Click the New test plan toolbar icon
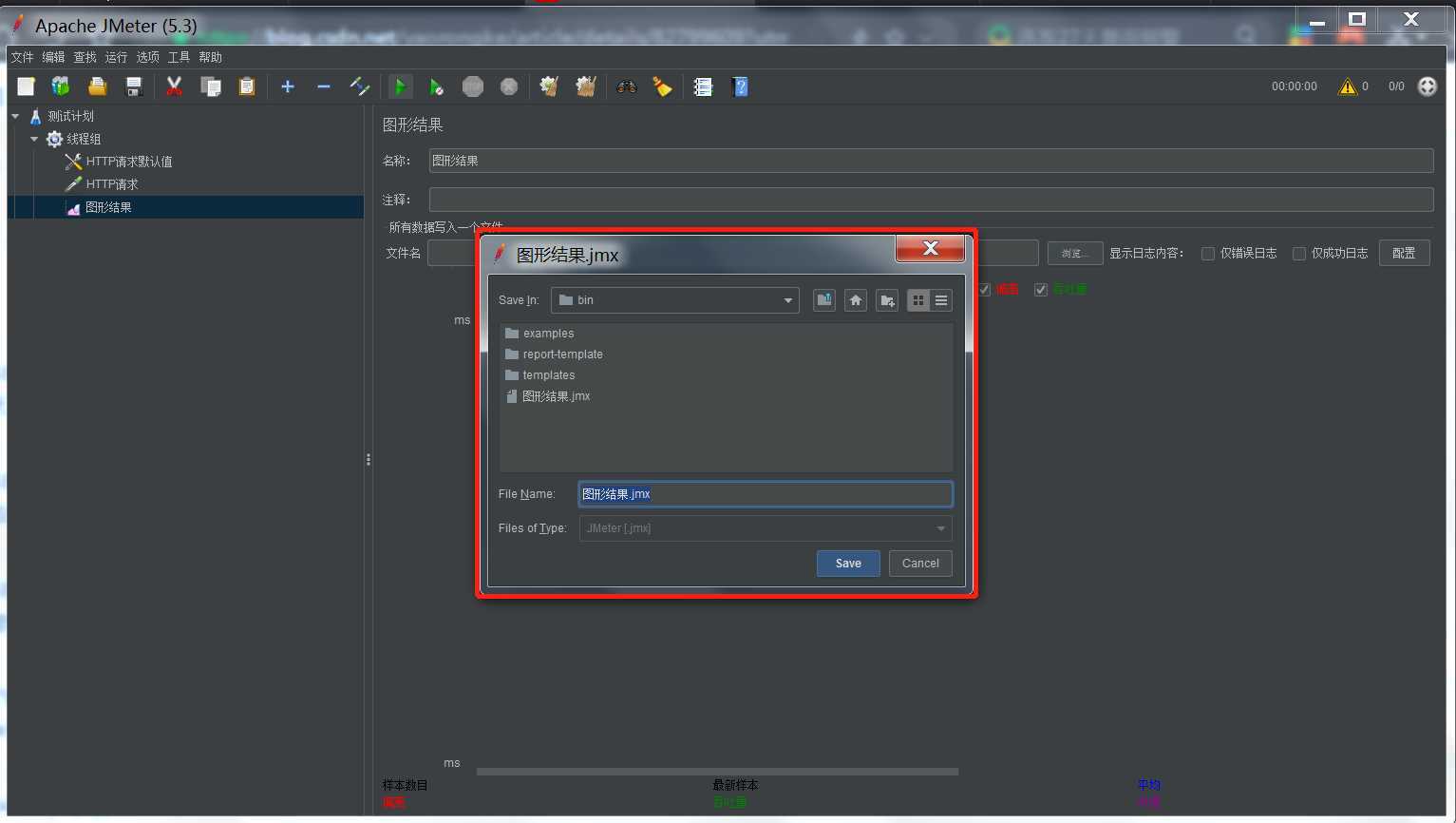1456x823 pixels. 26,86
